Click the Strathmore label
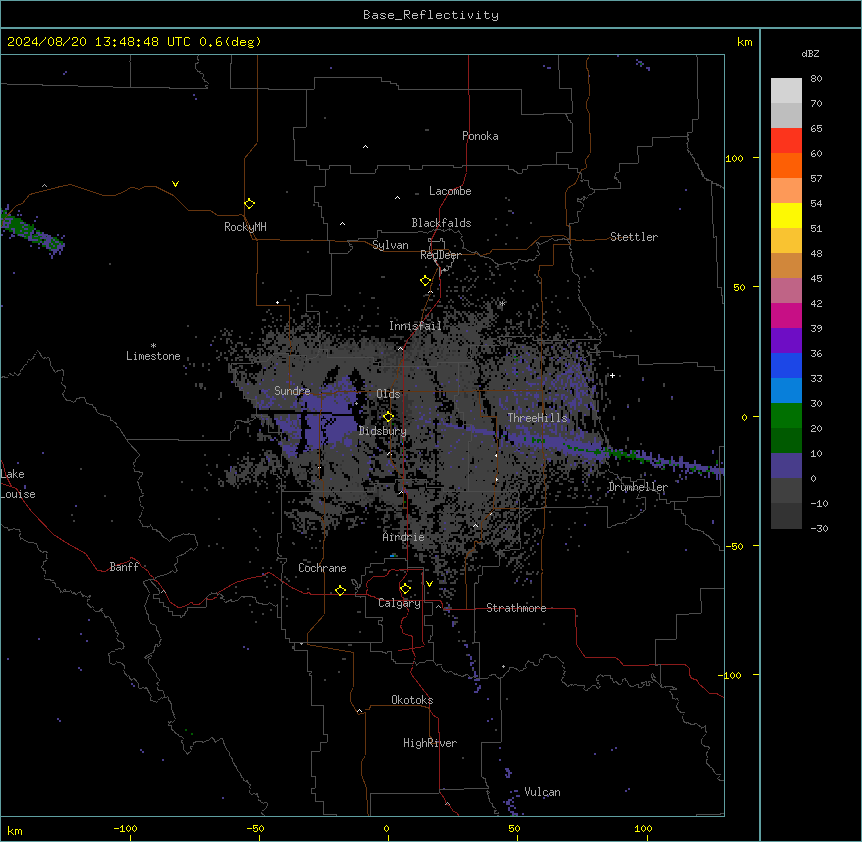The height and width of the screenshot is (842, 862). 516,608
